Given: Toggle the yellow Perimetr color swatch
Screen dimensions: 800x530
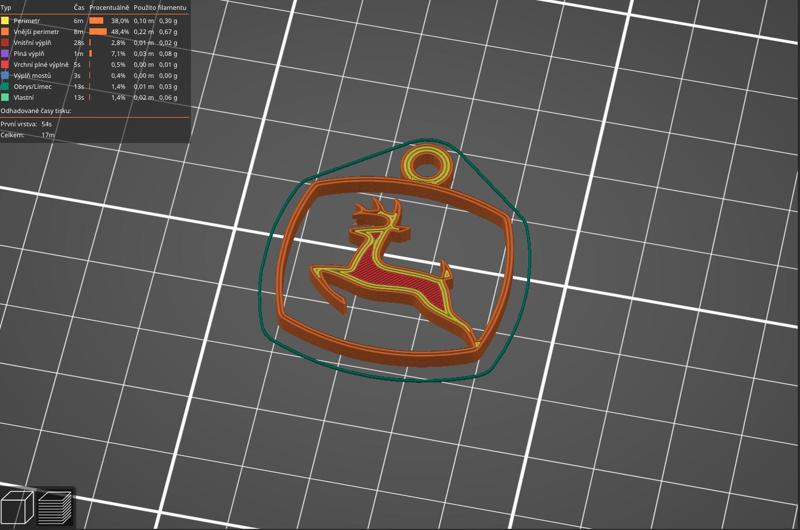Looking at the screenshot, I should click(5, 21).
